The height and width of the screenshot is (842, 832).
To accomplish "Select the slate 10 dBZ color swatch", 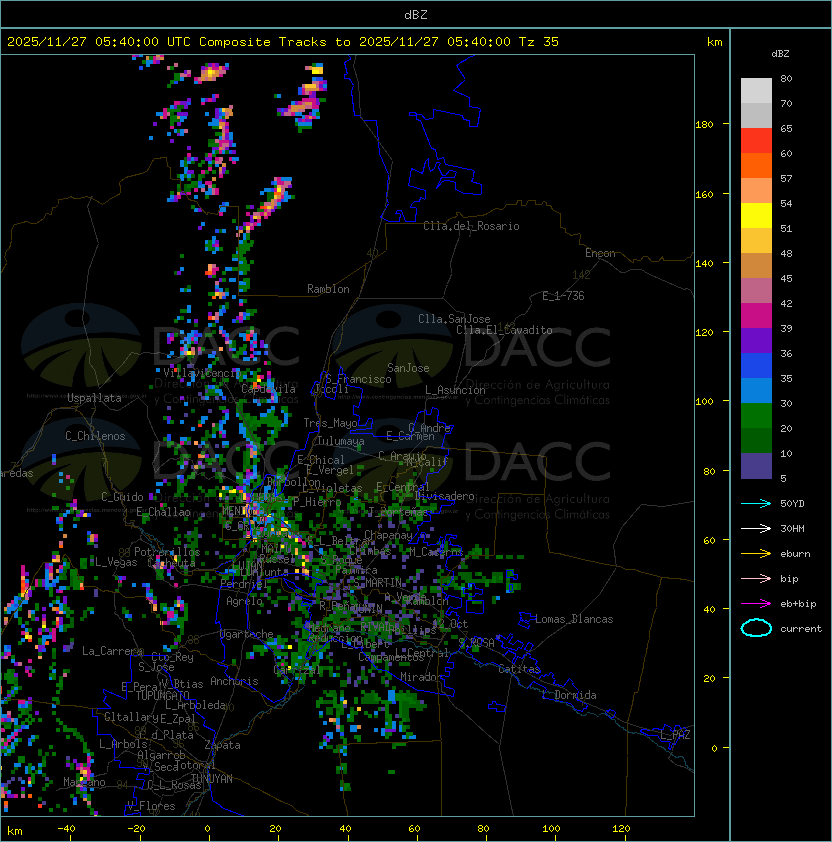I will [756, 466].
